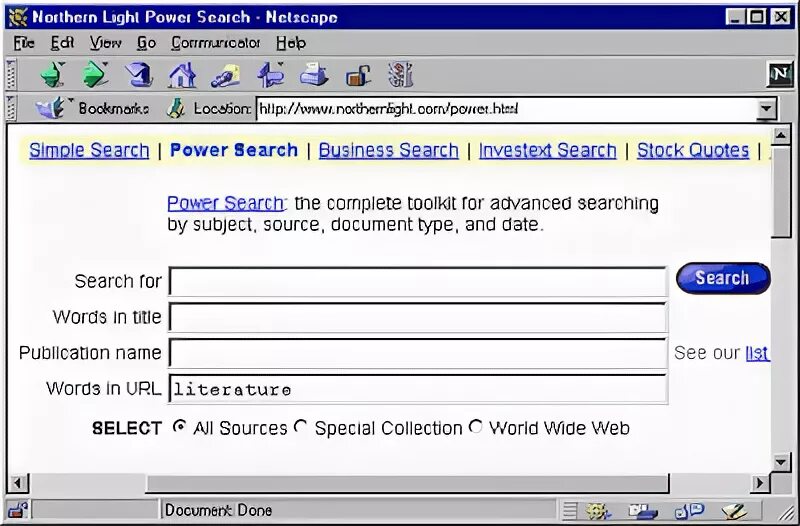Open Discussion groups component bar icon
800x526 pixels.
pos(689,510)
